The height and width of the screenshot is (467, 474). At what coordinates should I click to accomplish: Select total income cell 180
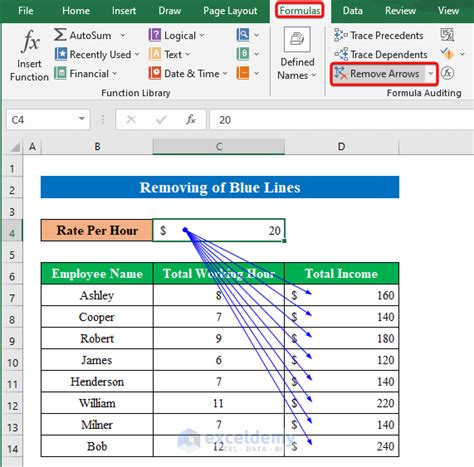tap(342, 338)
